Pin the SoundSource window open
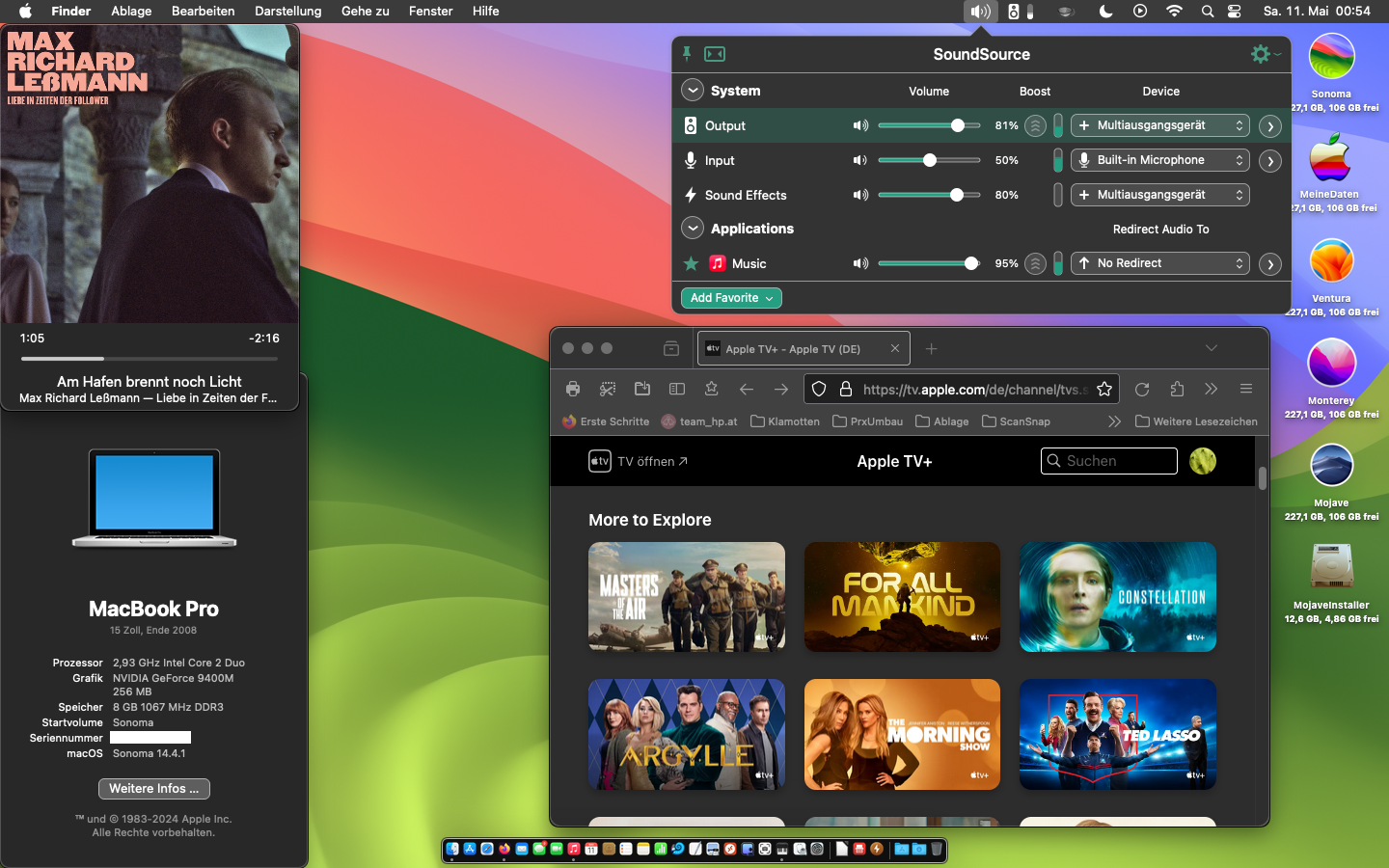Screen dimensions: 1389x868 click(687, 54)
